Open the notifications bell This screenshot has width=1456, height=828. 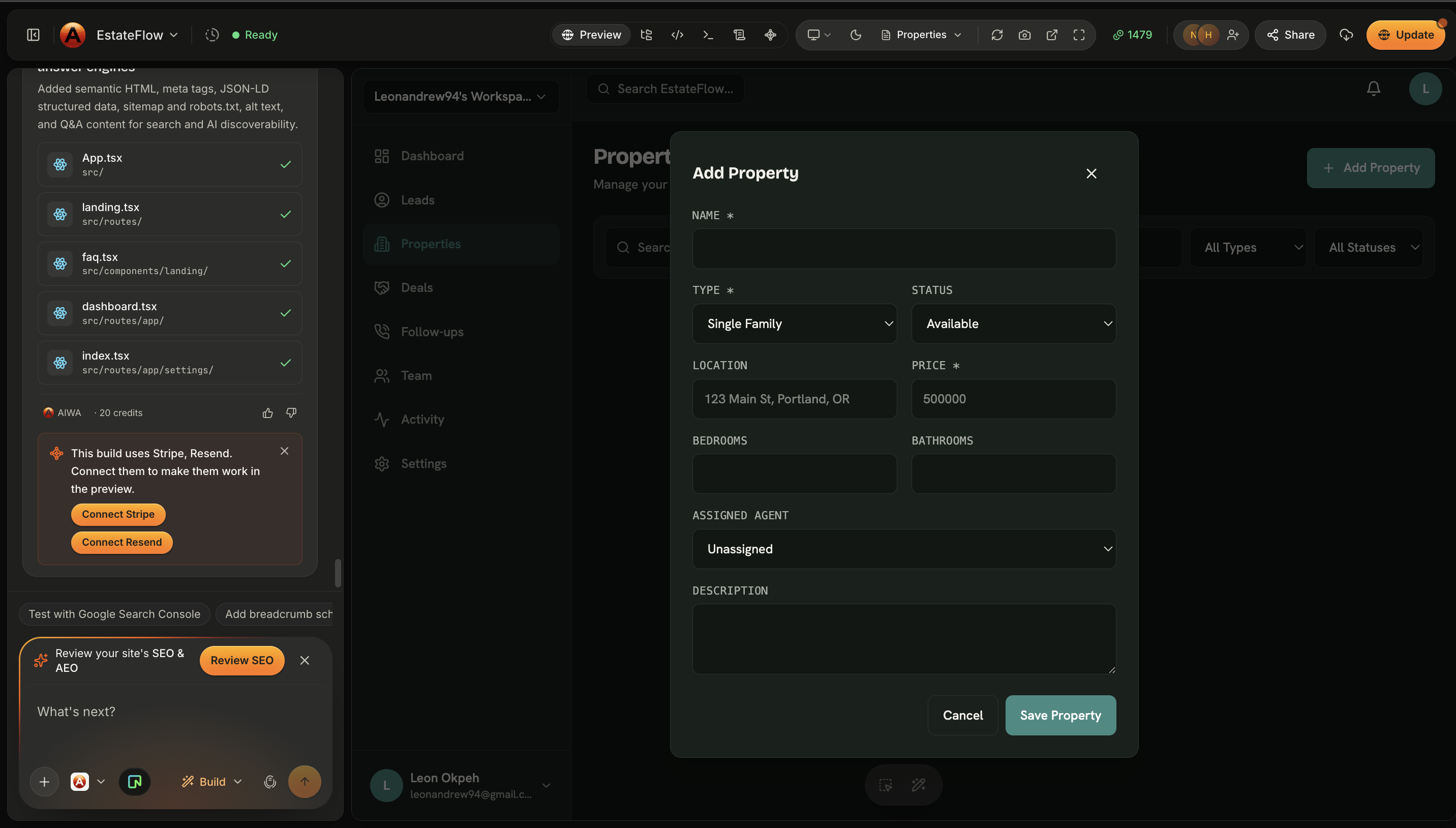[x=1374, y=88]
